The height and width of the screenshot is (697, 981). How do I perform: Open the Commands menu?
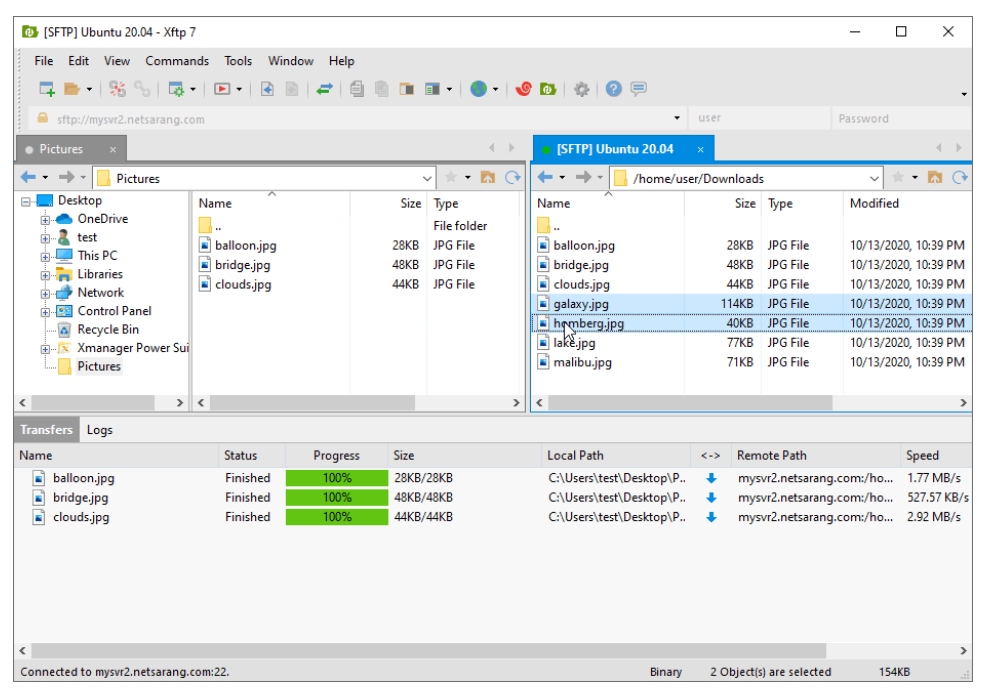tap(177, 61)
